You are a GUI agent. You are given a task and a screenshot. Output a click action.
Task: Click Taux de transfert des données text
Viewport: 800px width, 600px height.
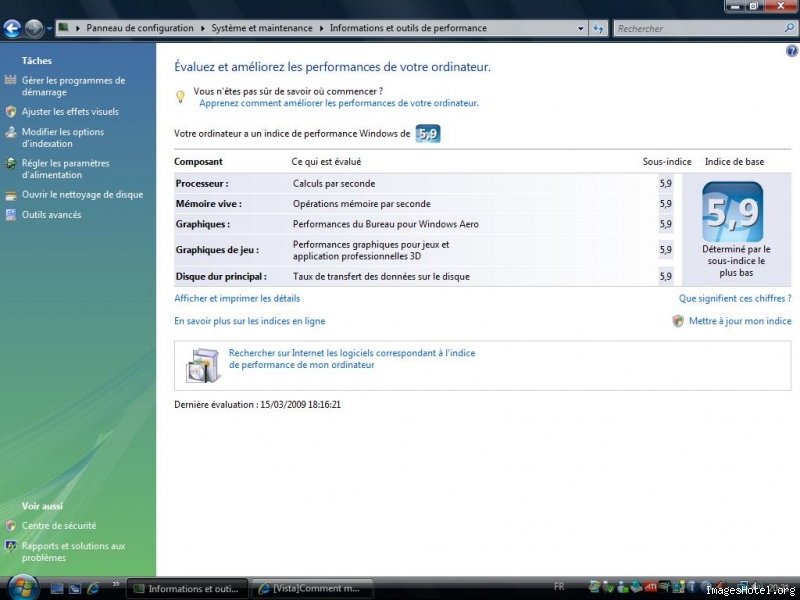coord(381,277)
